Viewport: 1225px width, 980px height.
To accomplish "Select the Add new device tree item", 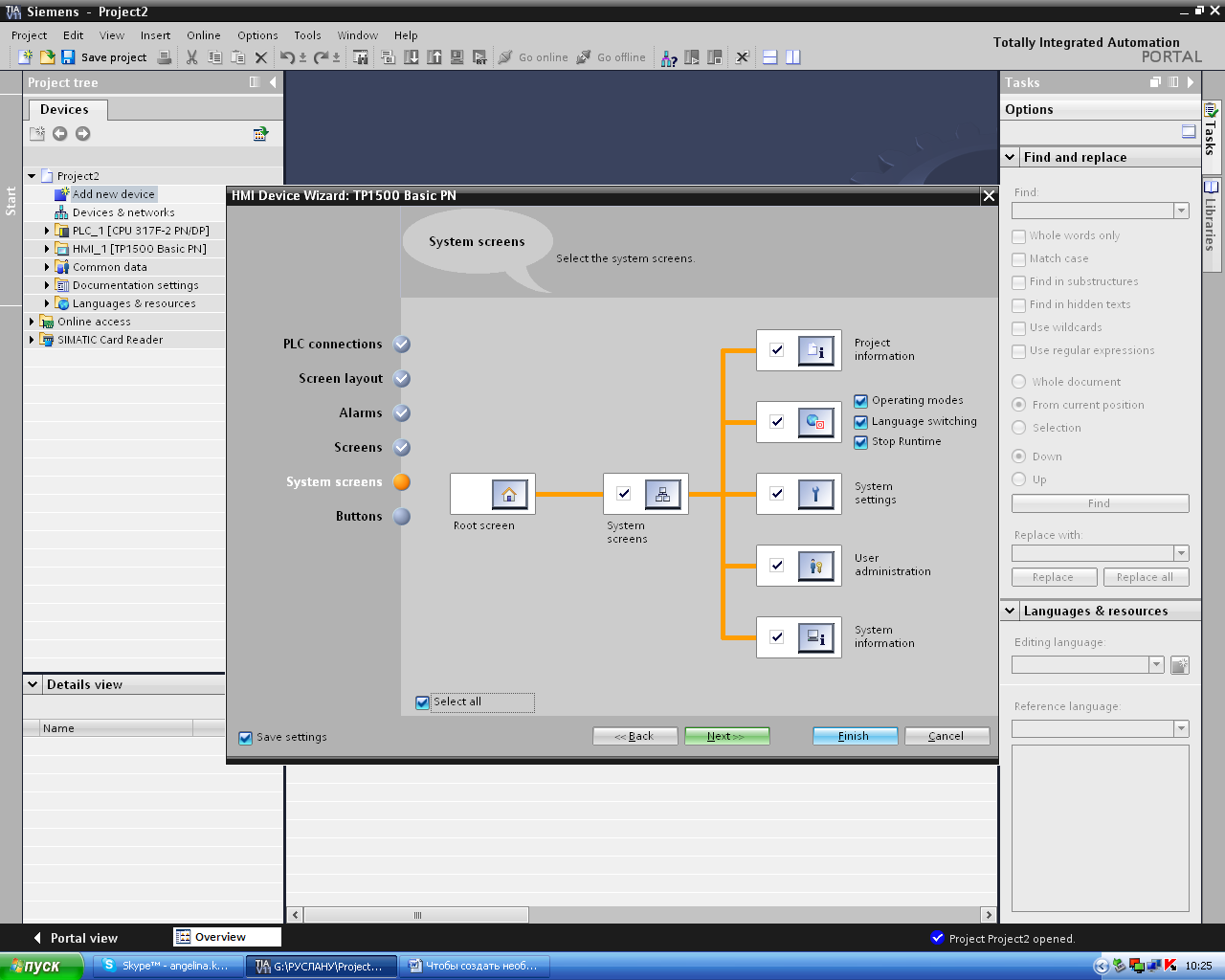I will 113,194.
